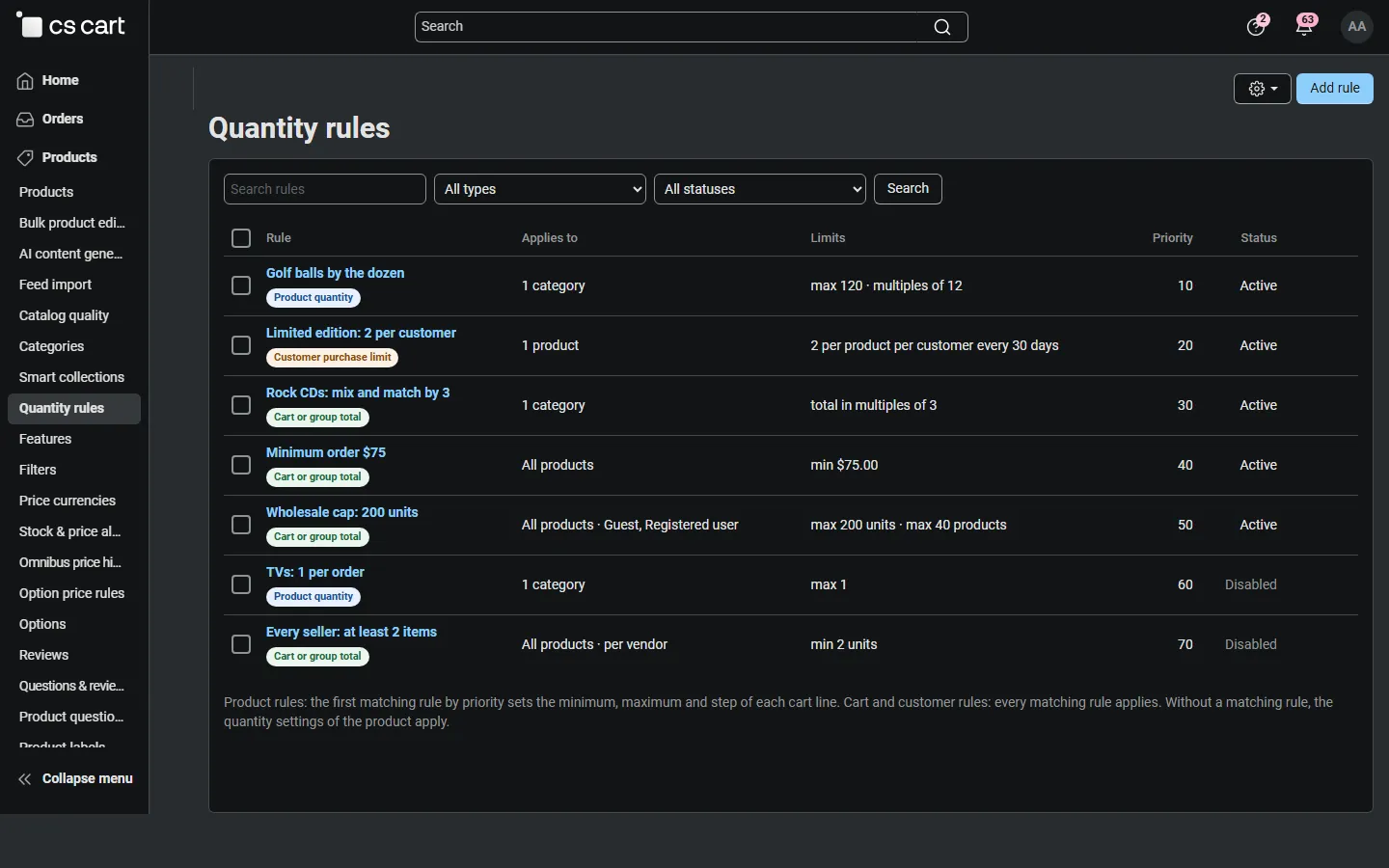Open the AA user avatar menu
1389x868 pixels.
(1357, 27)
